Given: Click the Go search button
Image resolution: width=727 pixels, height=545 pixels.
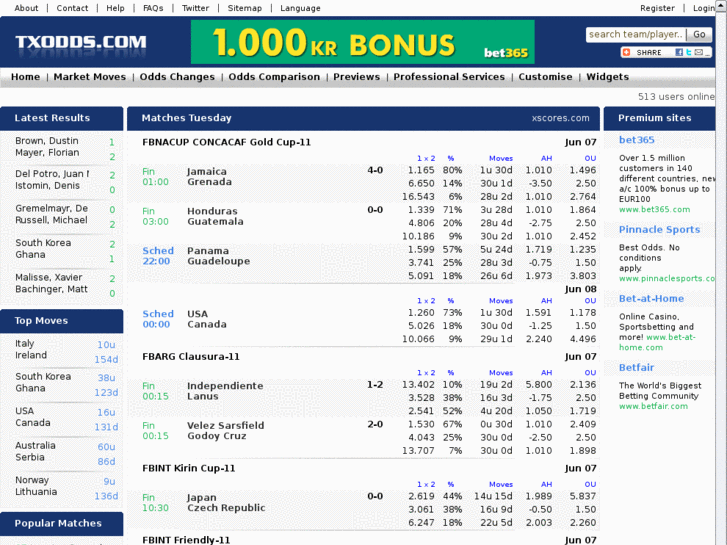Looking at the screenshot, I should (699, 34).
